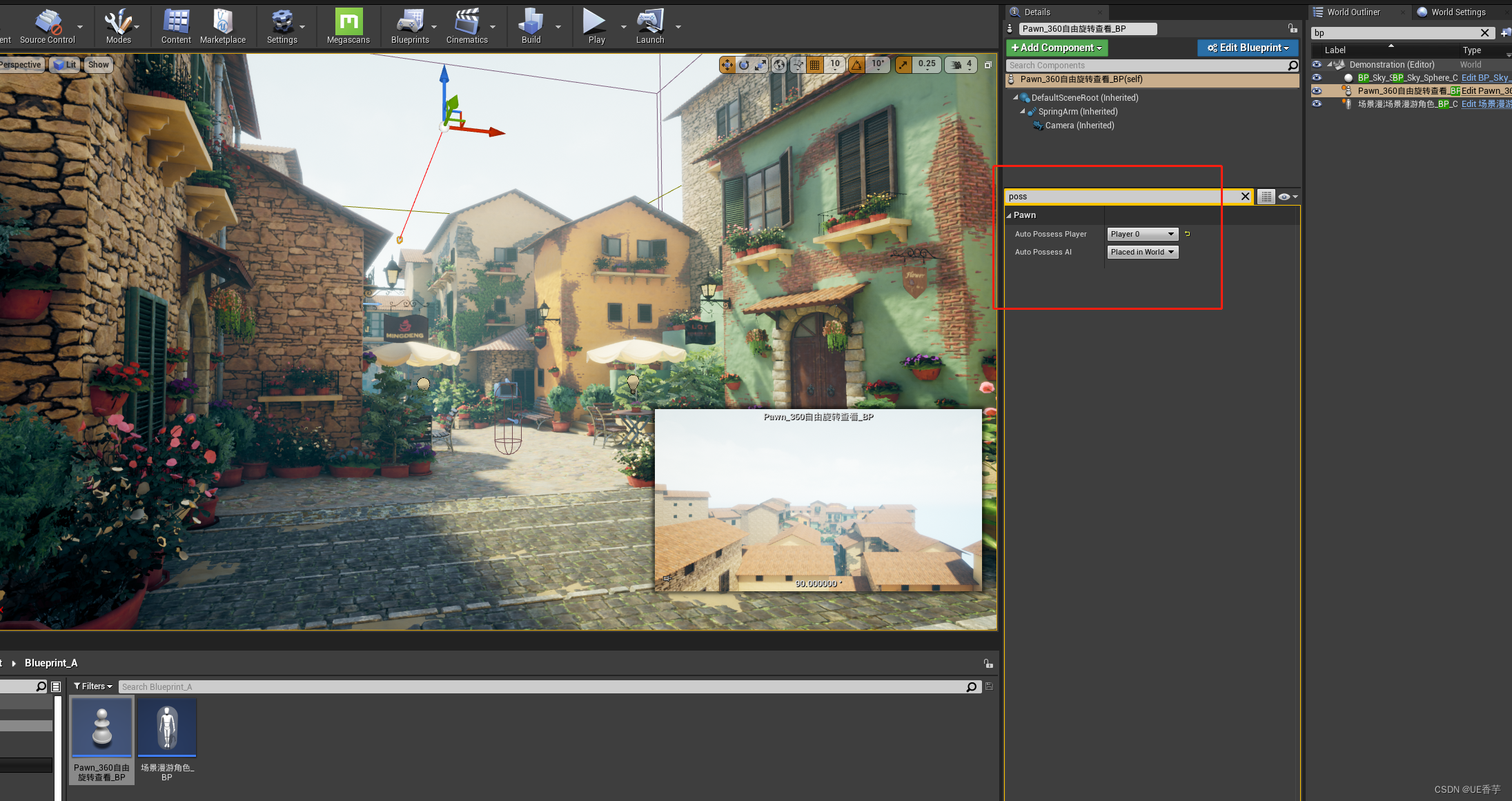Image resolution: width=1512 pixels, height=801 pixels.
Task: Select the scale gizmo tool
Action: point(760,65)
